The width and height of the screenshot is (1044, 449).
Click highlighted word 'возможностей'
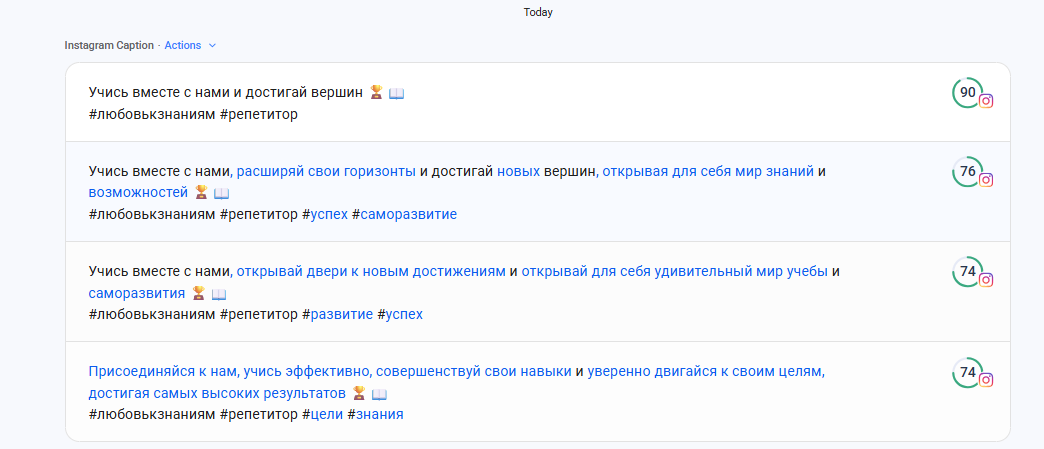(x=138, y=193)
